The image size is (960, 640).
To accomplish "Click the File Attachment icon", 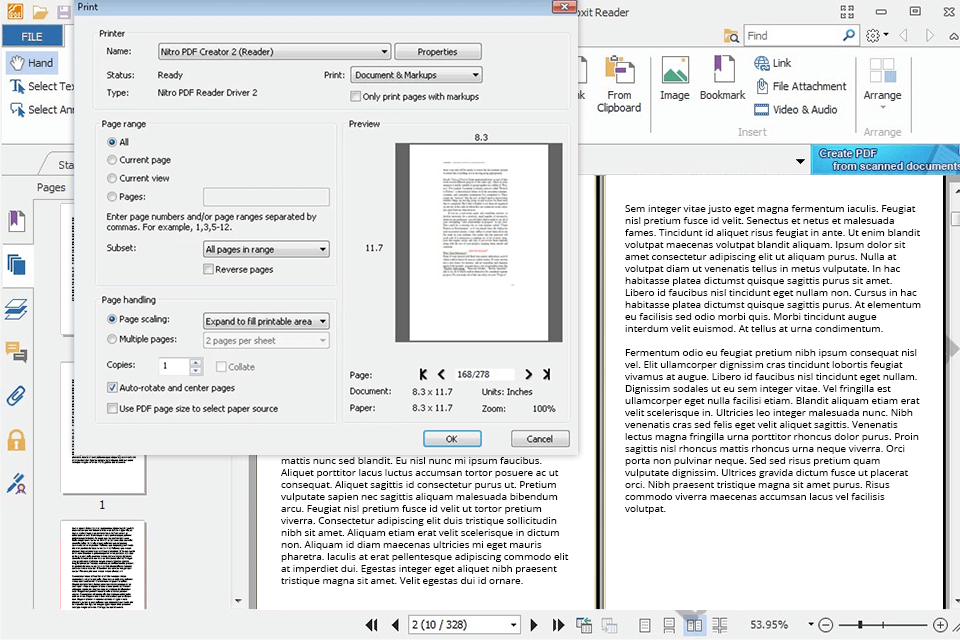I will 762,86.
